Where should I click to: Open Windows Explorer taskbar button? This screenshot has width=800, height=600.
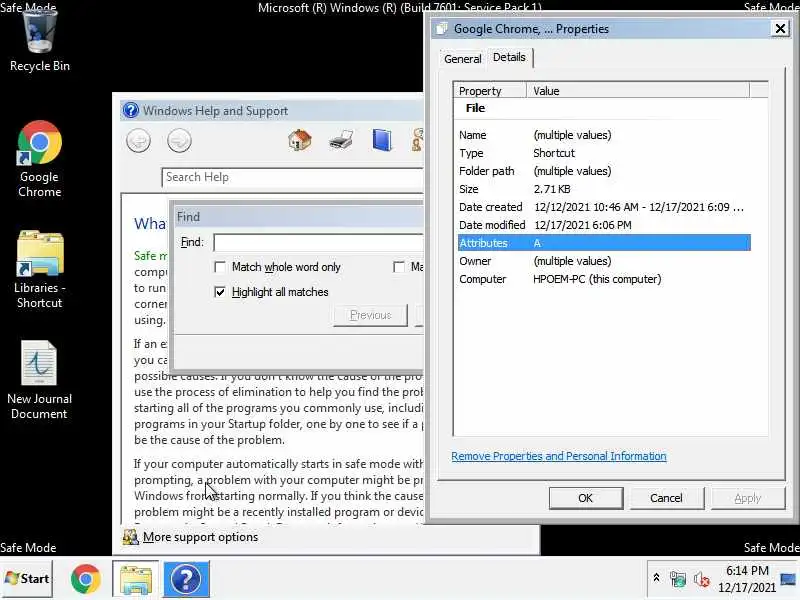click(x=135, y=579)
